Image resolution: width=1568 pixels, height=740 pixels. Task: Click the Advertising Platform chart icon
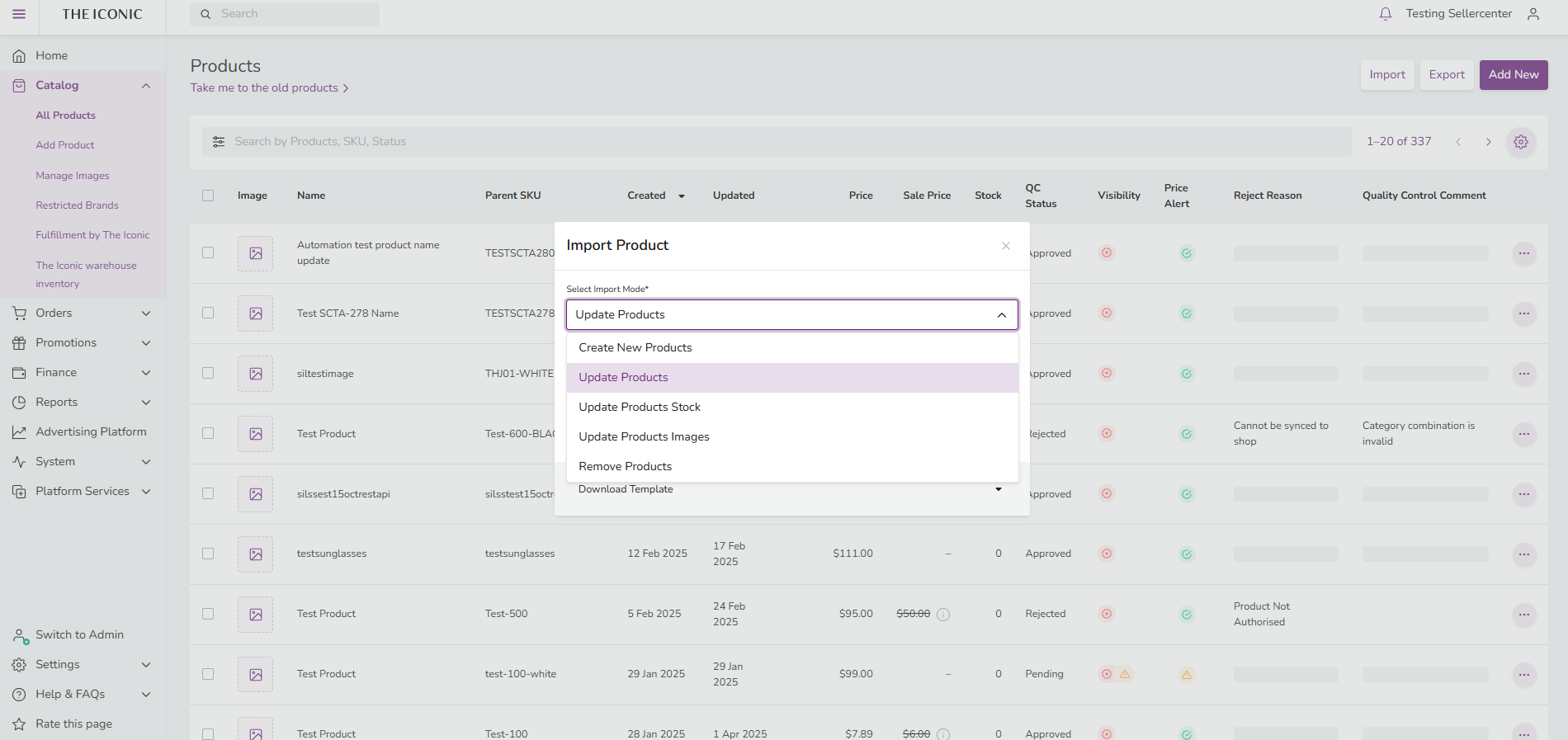click(19, 432)
